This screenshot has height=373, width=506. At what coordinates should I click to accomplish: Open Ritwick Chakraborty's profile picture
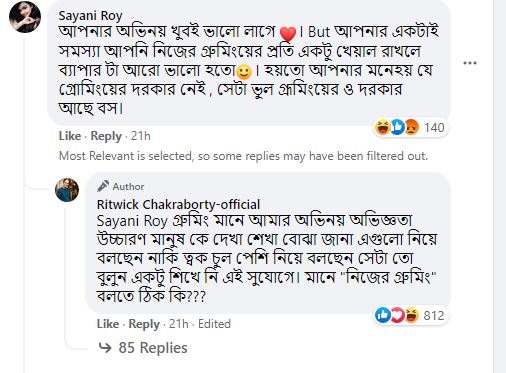click(x=67, y=190)
